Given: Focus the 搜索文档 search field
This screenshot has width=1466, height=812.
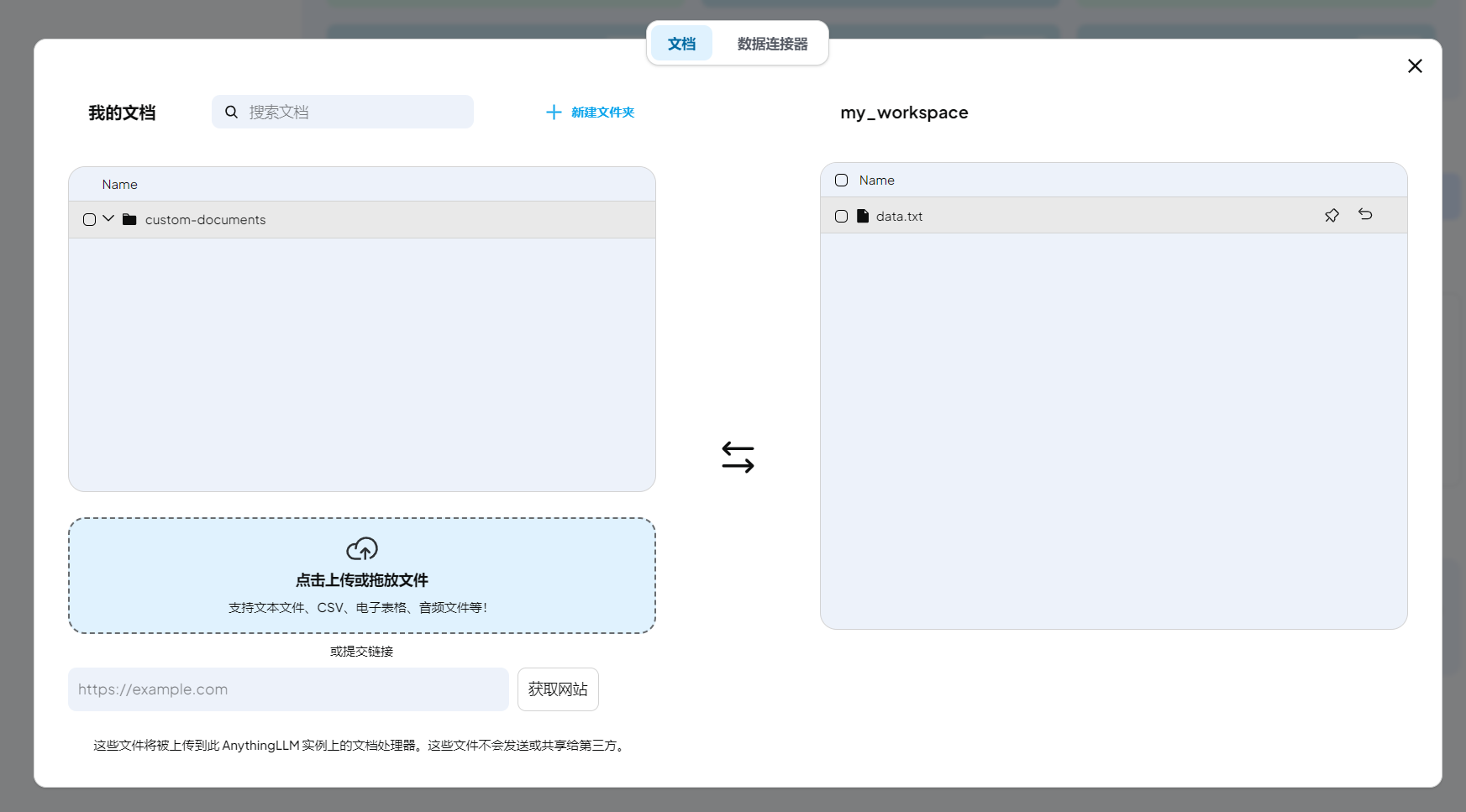Looking at the screenshot, I should (353, 112).
